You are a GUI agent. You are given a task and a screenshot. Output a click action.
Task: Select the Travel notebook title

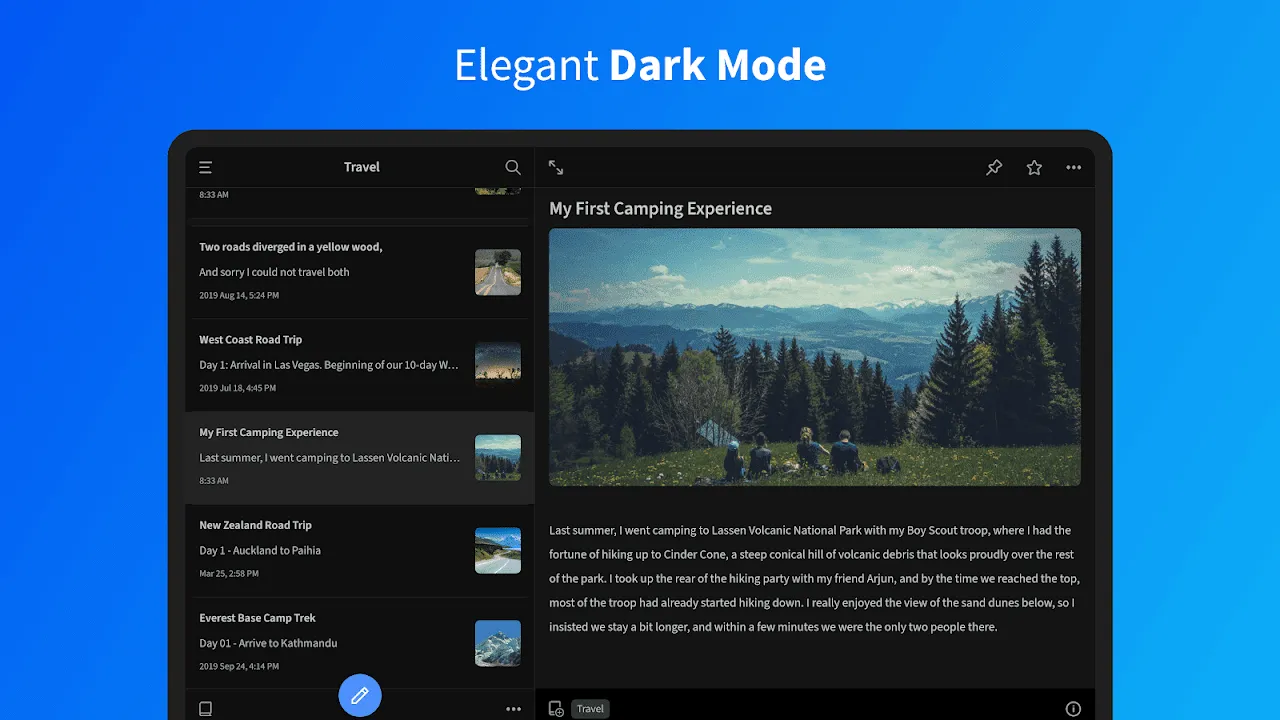coord(361,167)
